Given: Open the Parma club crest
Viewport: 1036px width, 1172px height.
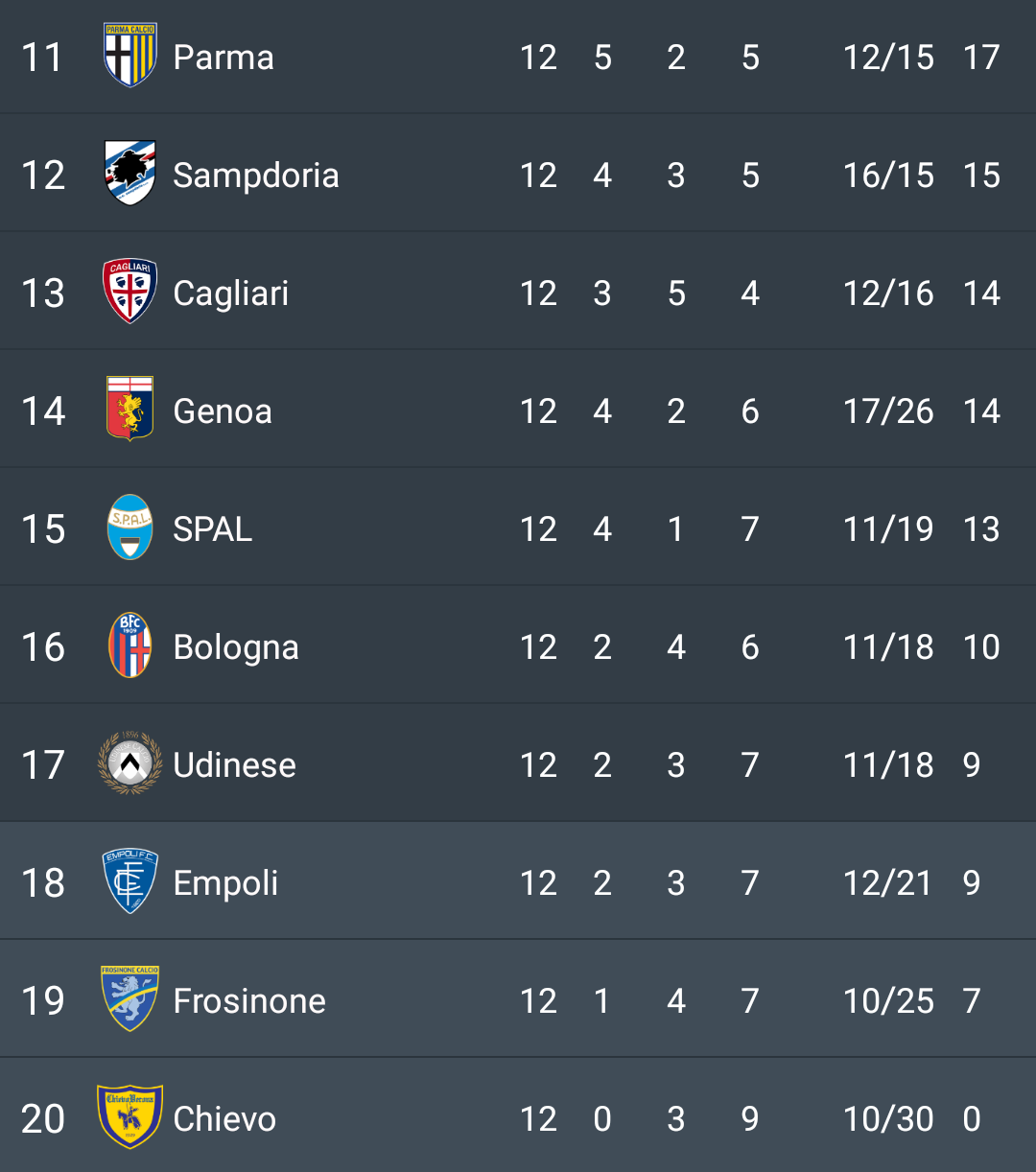Looking at the screenshot, I should point(130,56).
